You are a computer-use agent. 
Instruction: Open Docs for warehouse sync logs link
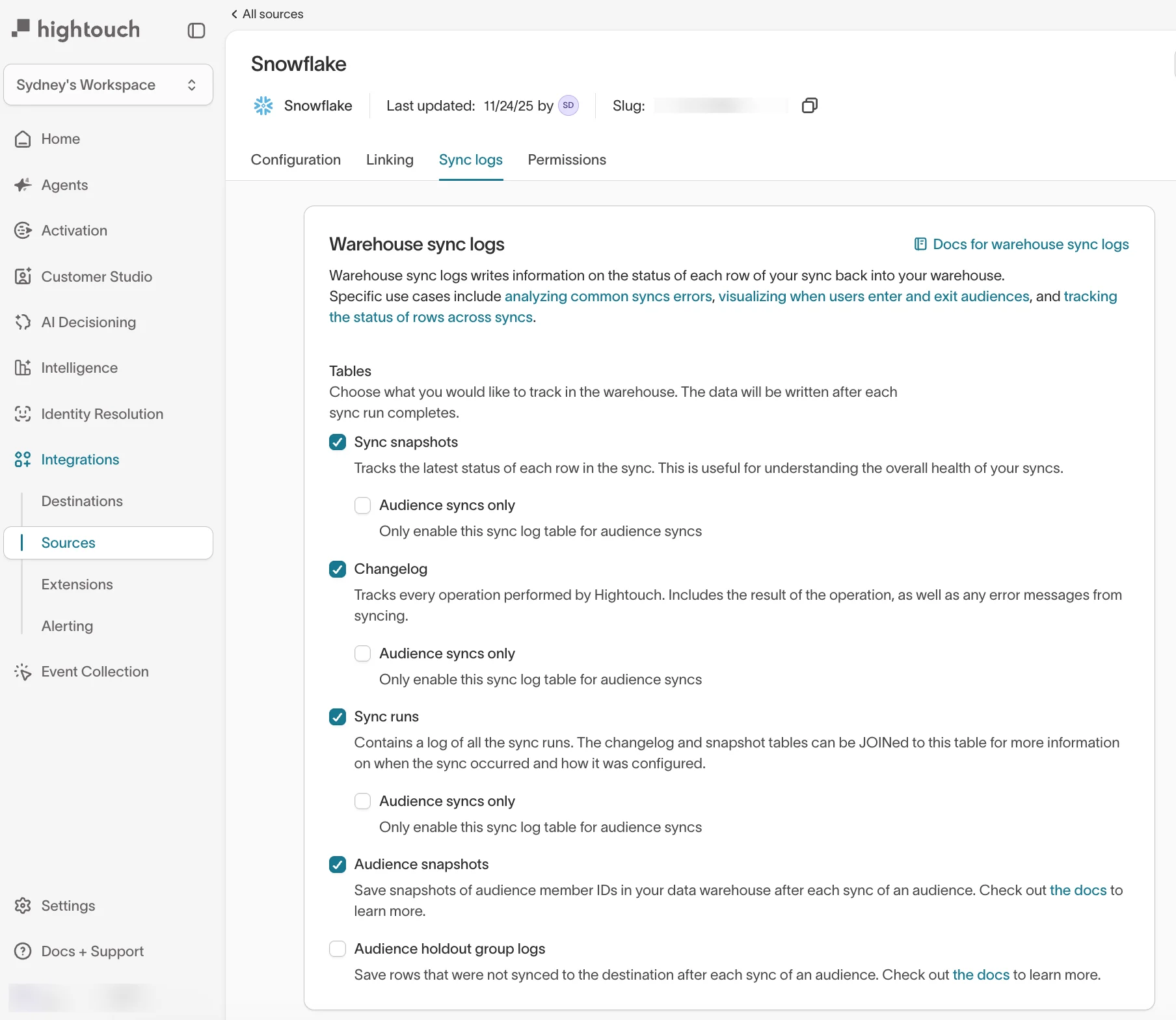(x=1022, y=244)
